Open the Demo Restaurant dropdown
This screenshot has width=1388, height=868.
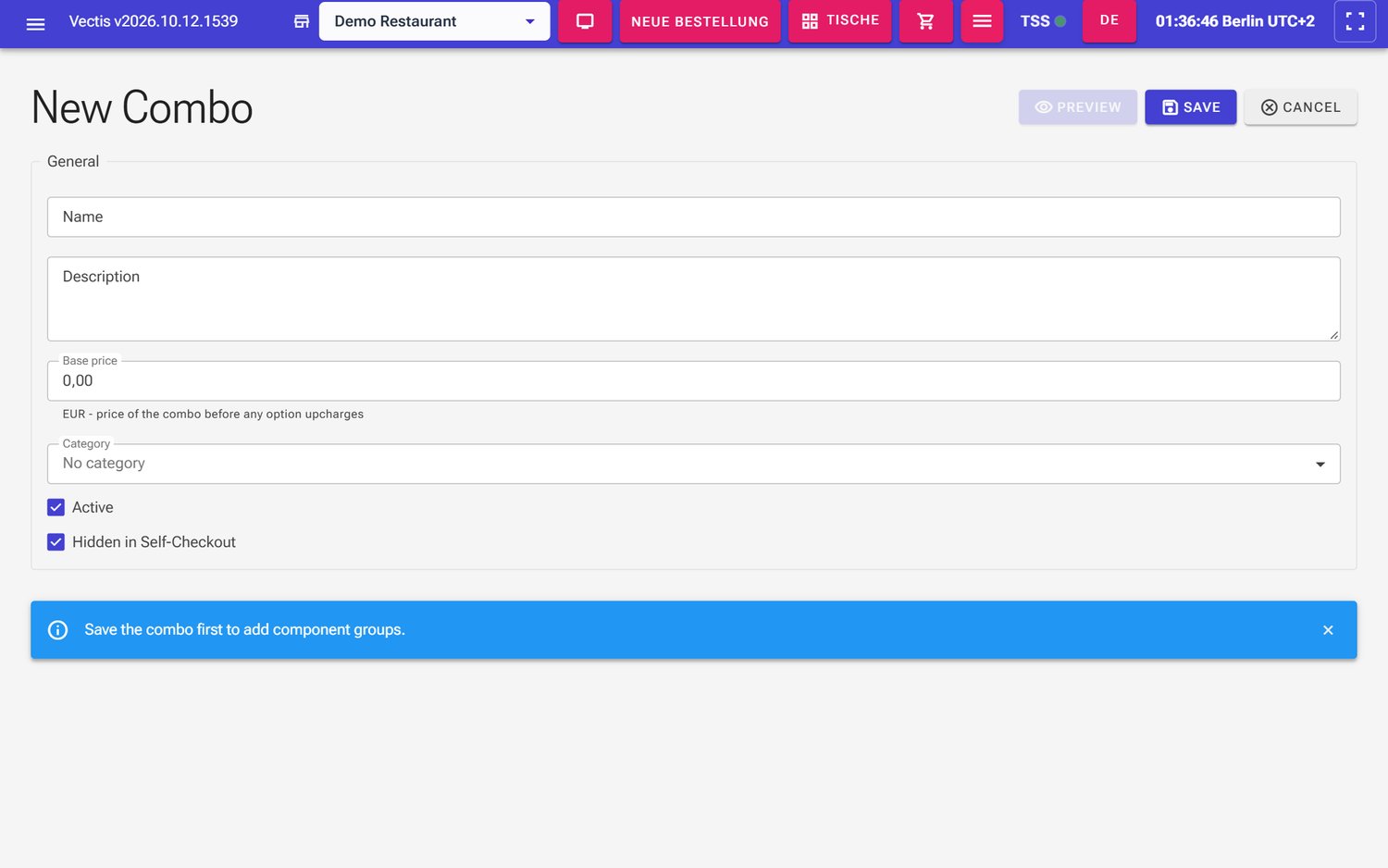tap(434, 21)
